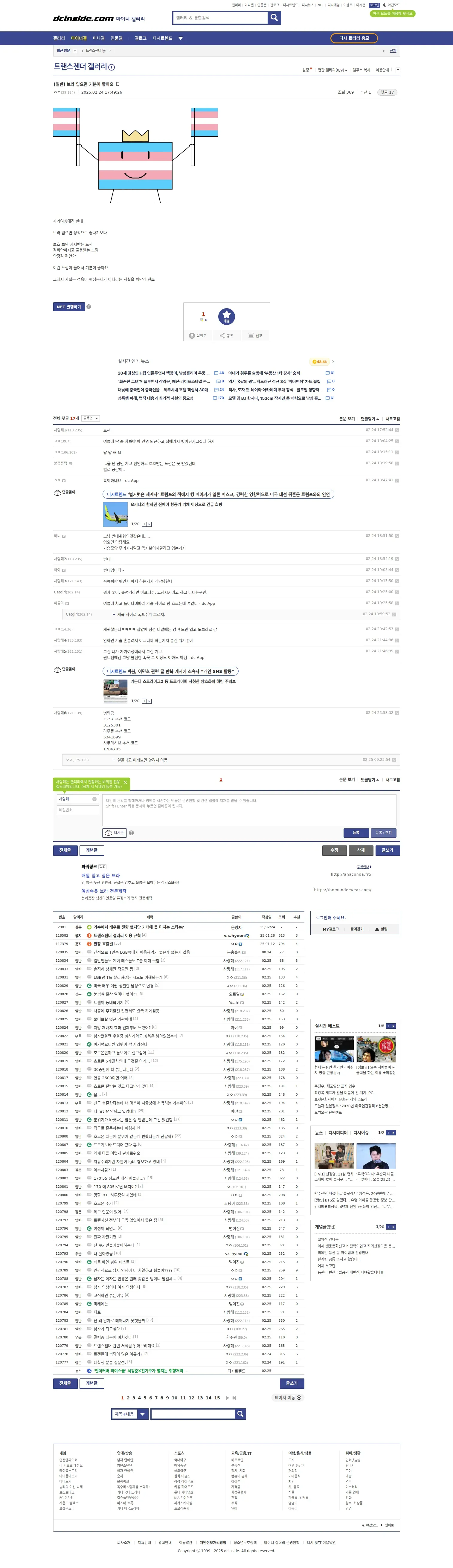Click the 실시간 인기 뉴스 48.4k coin badge
Image resolution: width=453 pixels, height=1568 pixels.
pos(319,361)
